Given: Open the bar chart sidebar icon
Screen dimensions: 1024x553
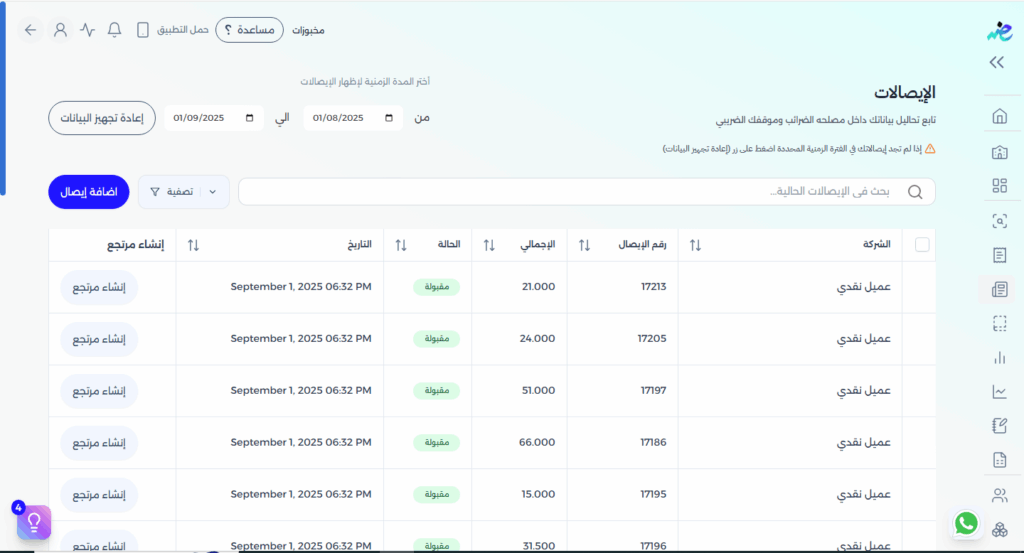Looking at the screenshot, I should (x=999, y=357).
